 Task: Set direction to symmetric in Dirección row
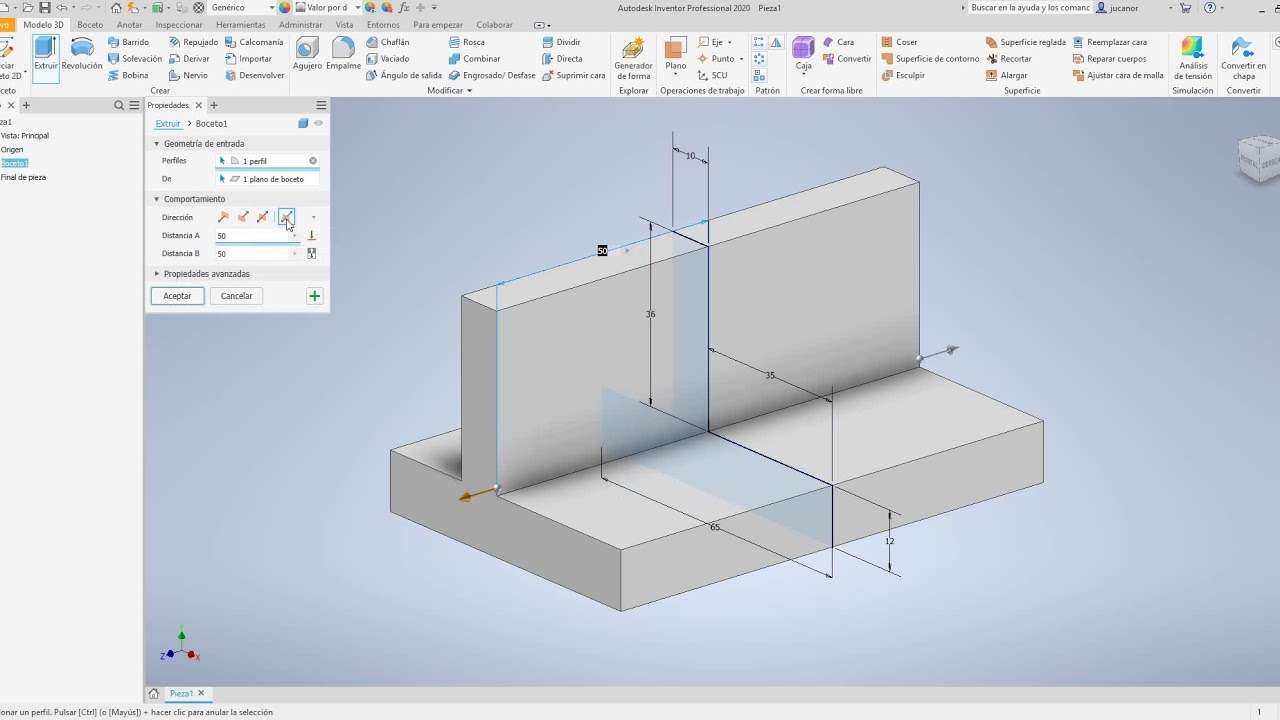pyautogui.click(x=262, y=217)
